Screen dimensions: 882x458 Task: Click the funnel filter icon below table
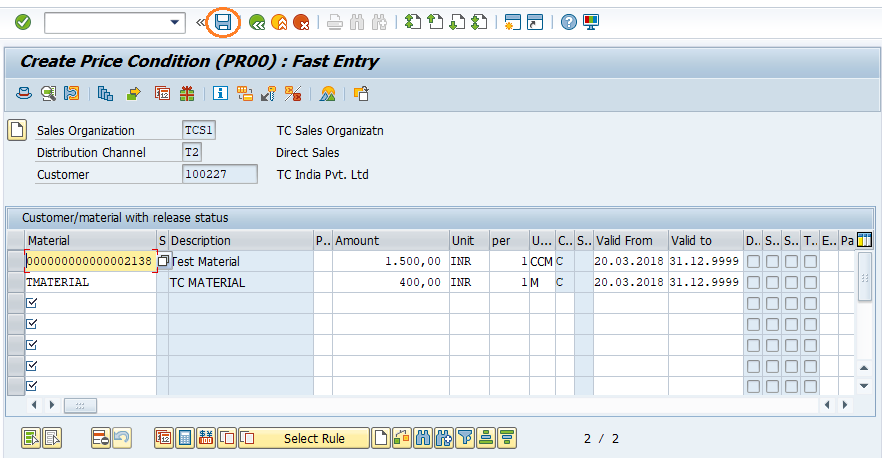click(x=465, y=437)
